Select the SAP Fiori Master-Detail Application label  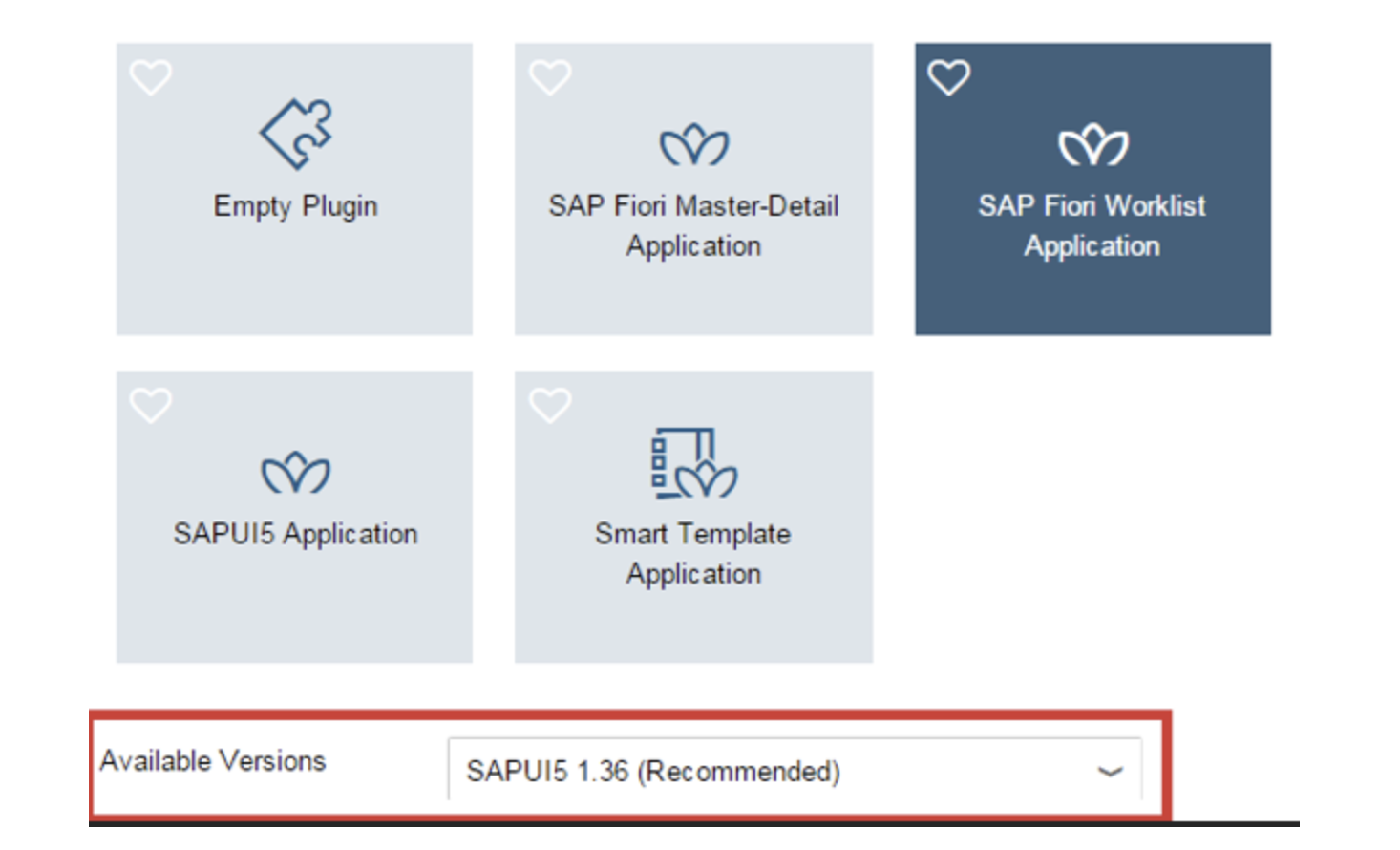tap(694, 225)
